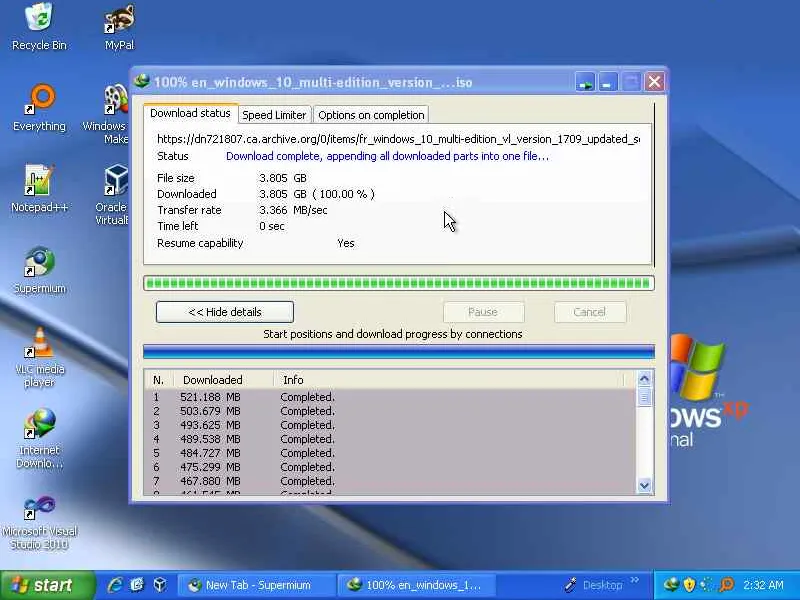Open the Windows Movie Maker desktop icon
Image resolution: width=800 pixels, height=600 pixels.
107,113
